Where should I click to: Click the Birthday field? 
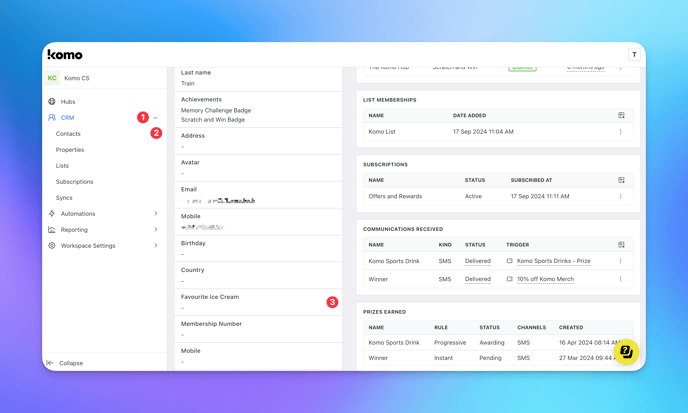pos(258,248)
